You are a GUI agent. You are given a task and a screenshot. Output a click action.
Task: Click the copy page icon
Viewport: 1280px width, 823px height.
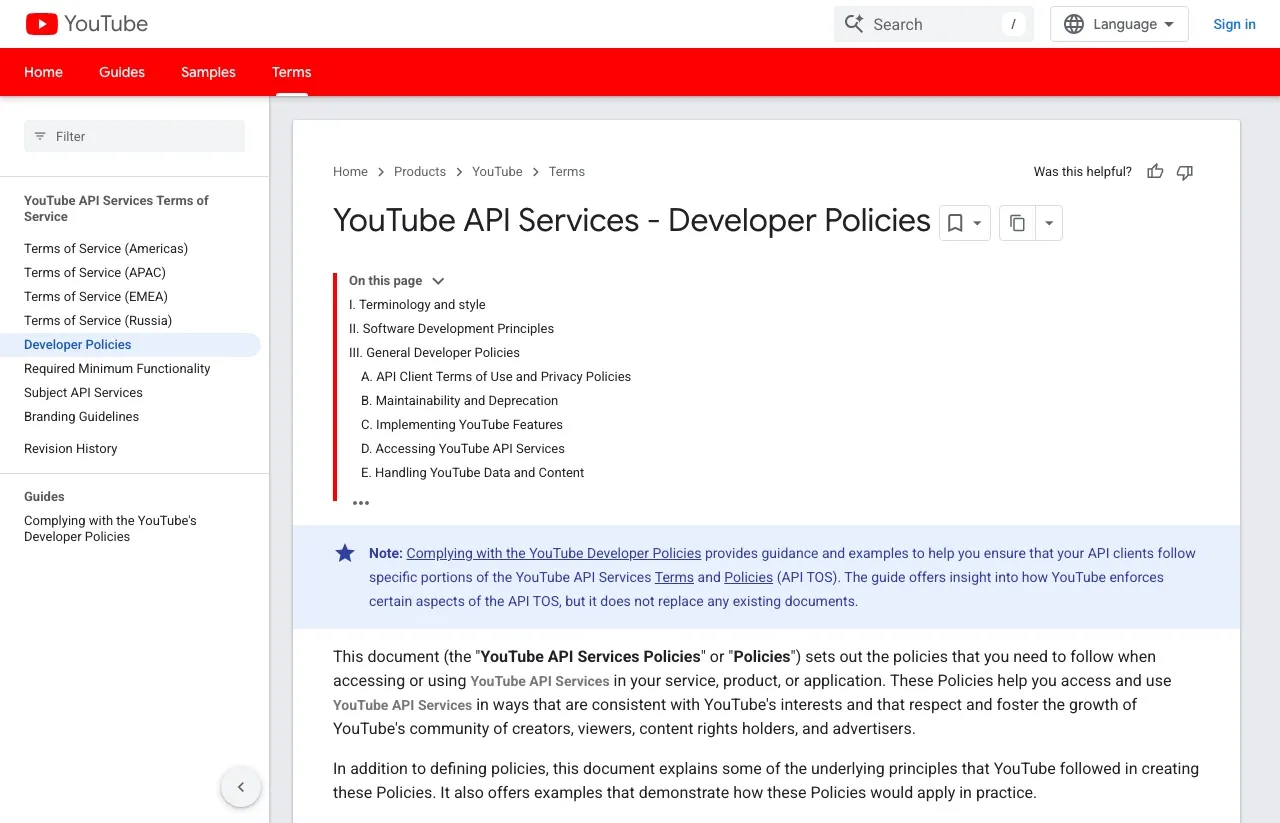coord(1017,223)
